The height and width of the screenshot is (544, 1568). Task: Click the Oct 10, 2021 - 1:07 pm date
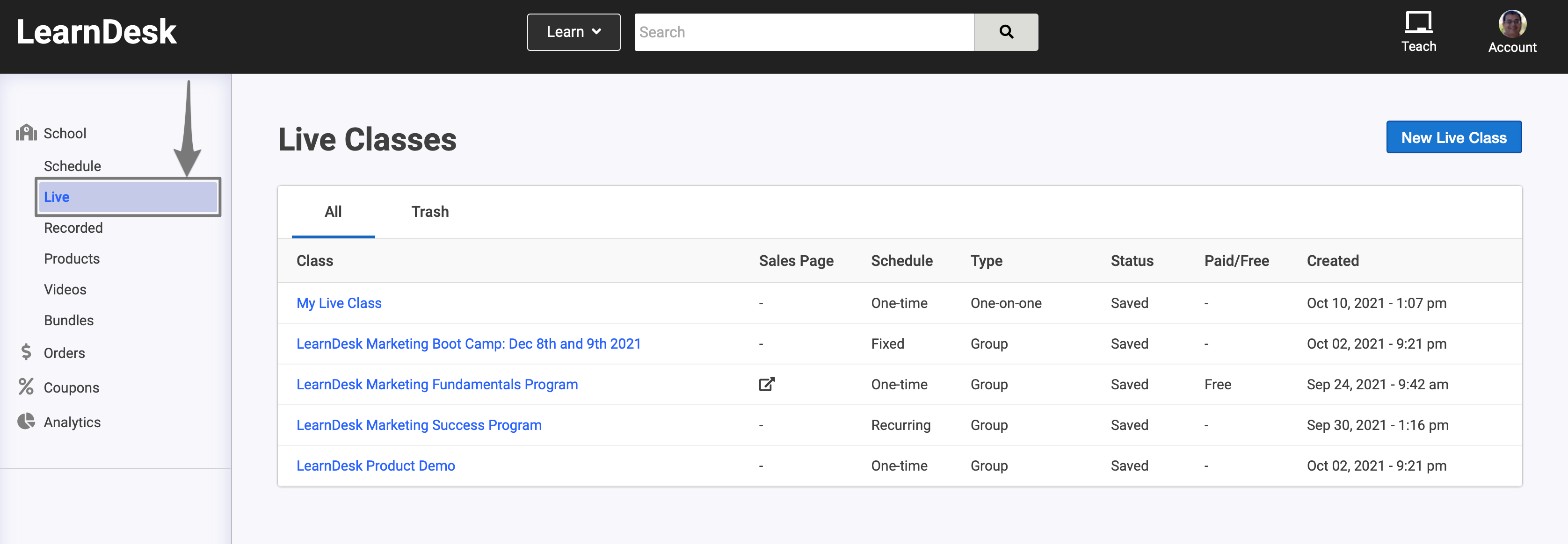point(1376,303)
